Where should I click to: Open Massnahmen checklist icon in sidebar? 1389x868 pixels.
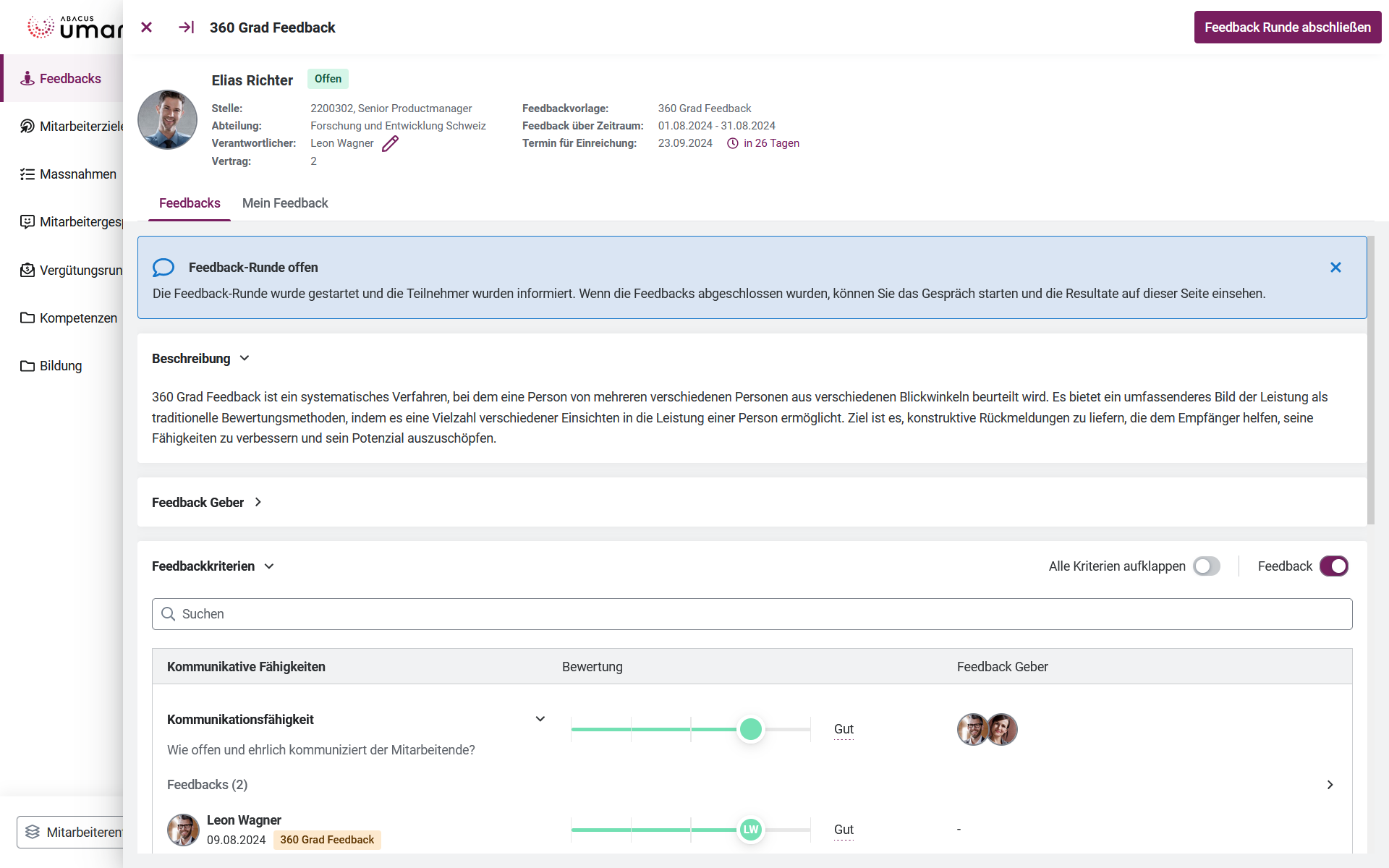pyautogui.click(x=27, y=174)
